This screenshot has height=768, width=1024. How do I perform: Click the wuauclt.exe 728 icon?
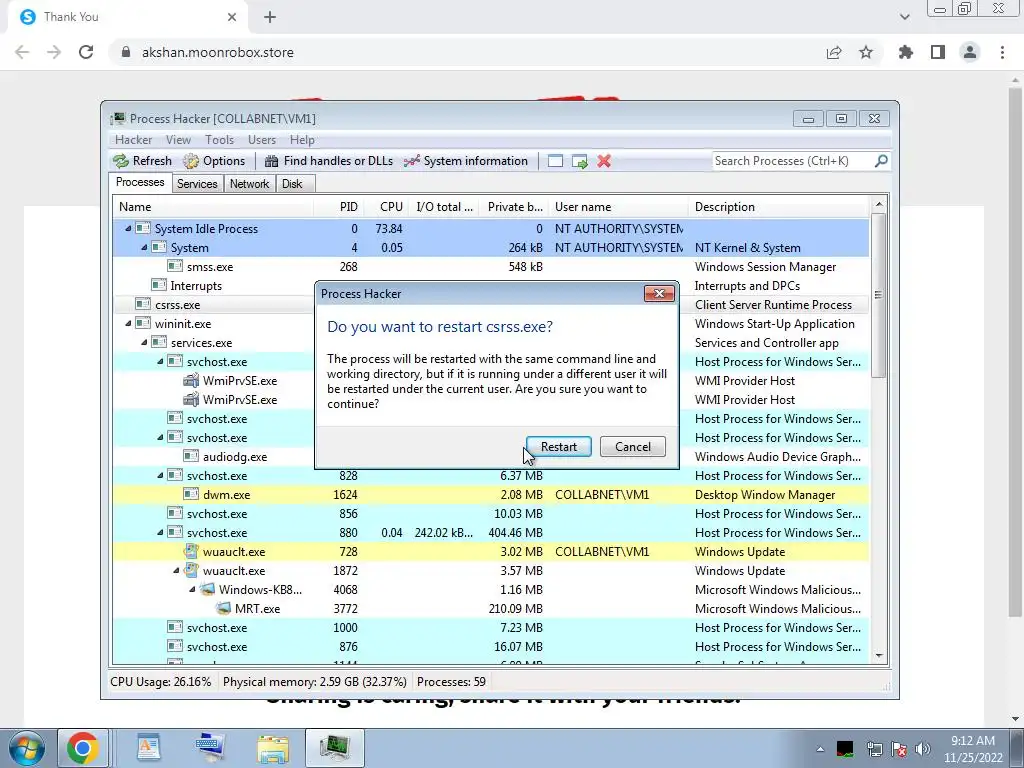pos(191,551)
